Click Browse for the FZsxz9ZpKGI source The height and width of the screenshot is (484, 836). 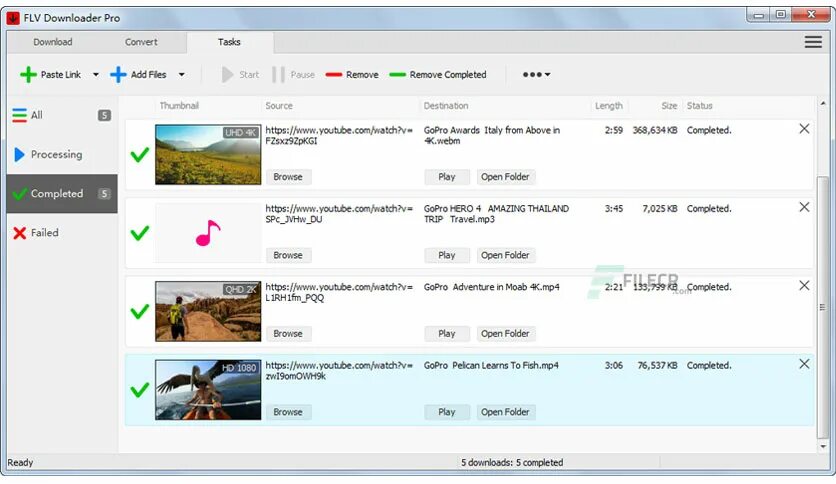click(288, 177)
